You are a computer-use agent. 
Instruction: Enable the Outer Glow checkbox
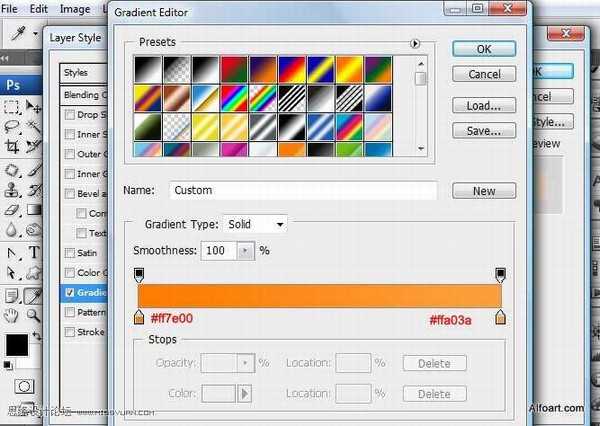click(x=70, y=154)
